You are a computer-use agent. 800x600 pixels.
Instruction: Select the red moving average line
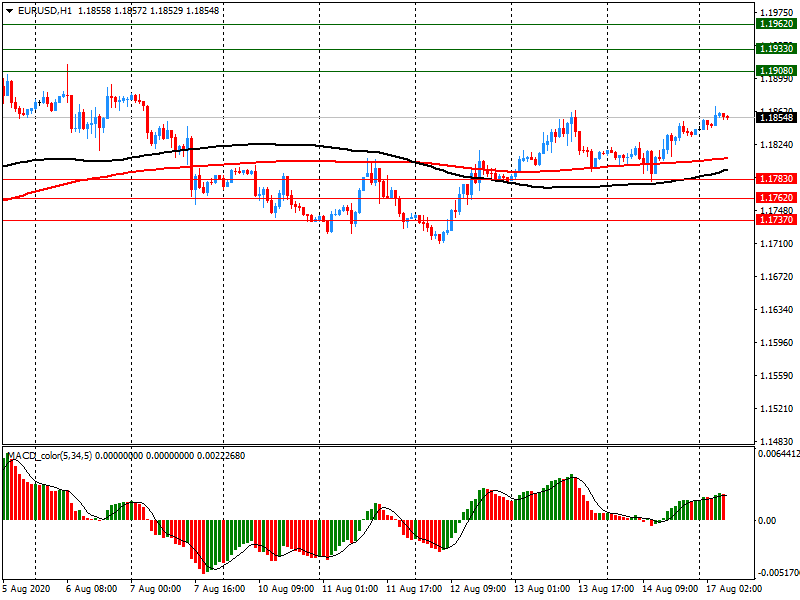point(300,160)
